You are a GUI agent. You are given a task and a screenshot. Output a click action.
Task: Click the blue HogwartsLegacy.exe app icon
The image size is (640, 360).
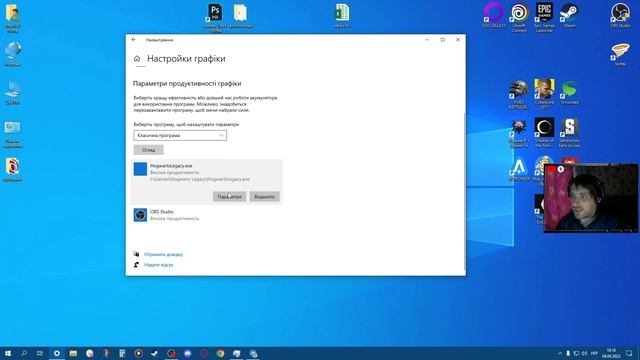(140, 169)
